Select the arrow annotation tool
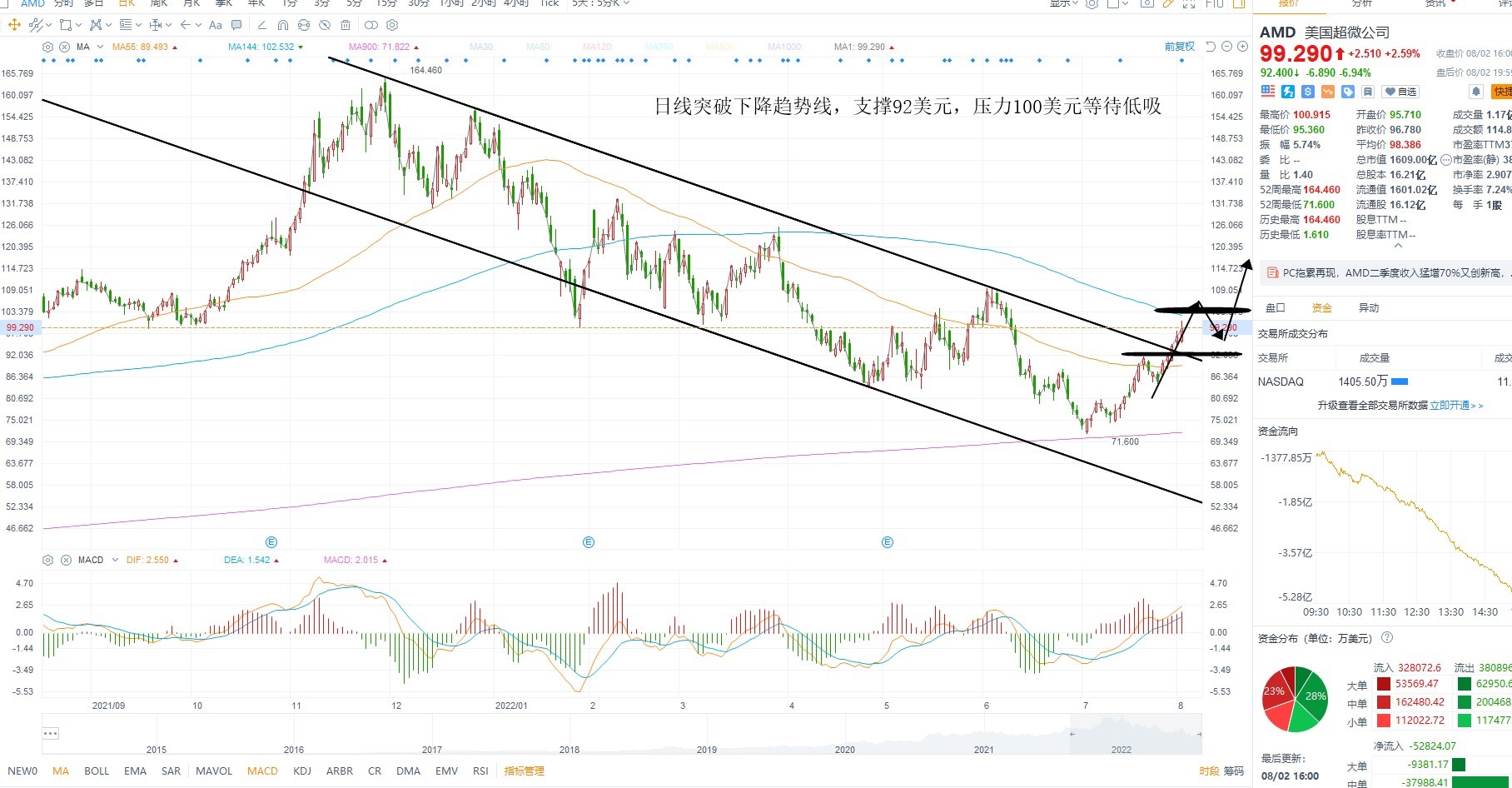The height and width of the screenshot is (788, 1512). pos(185,25)
